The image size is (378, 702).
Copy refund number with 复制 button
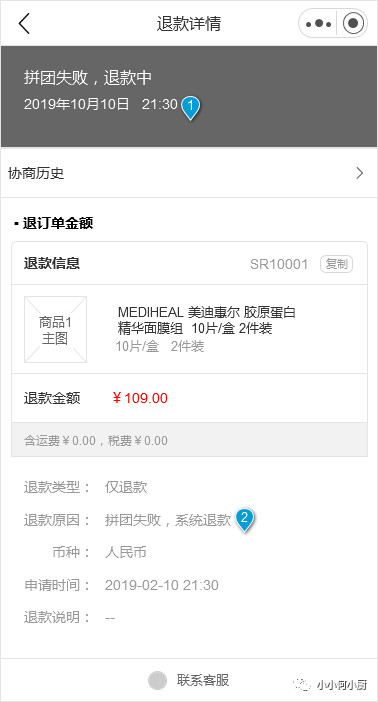(x=336, y=264)
